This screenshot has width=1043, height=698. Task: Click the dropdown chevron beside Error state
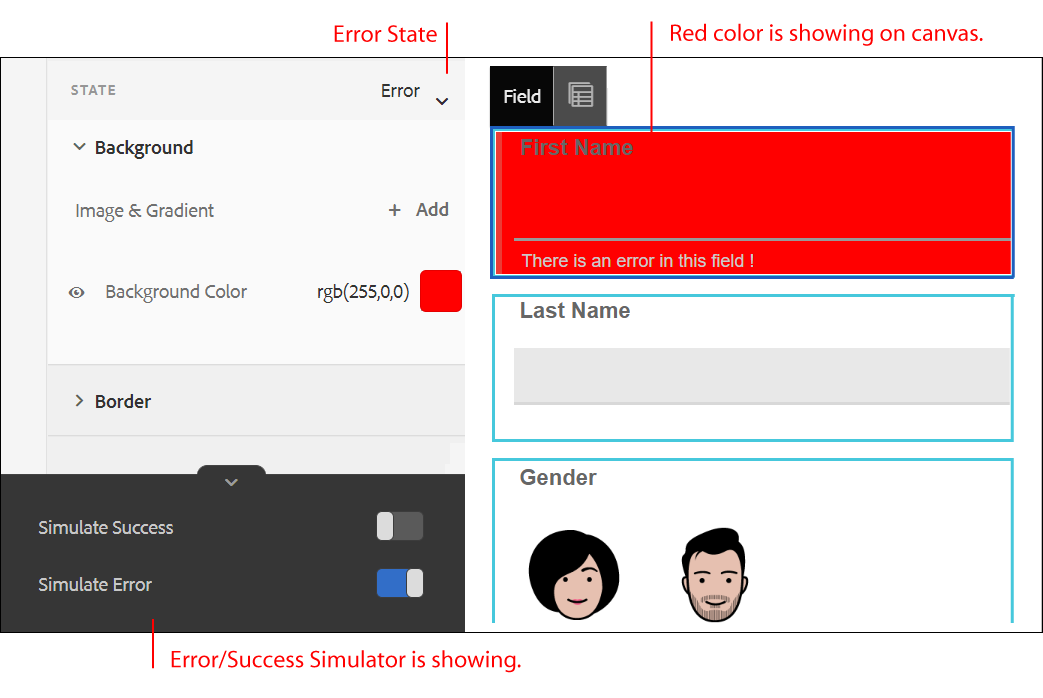point(442,102)
